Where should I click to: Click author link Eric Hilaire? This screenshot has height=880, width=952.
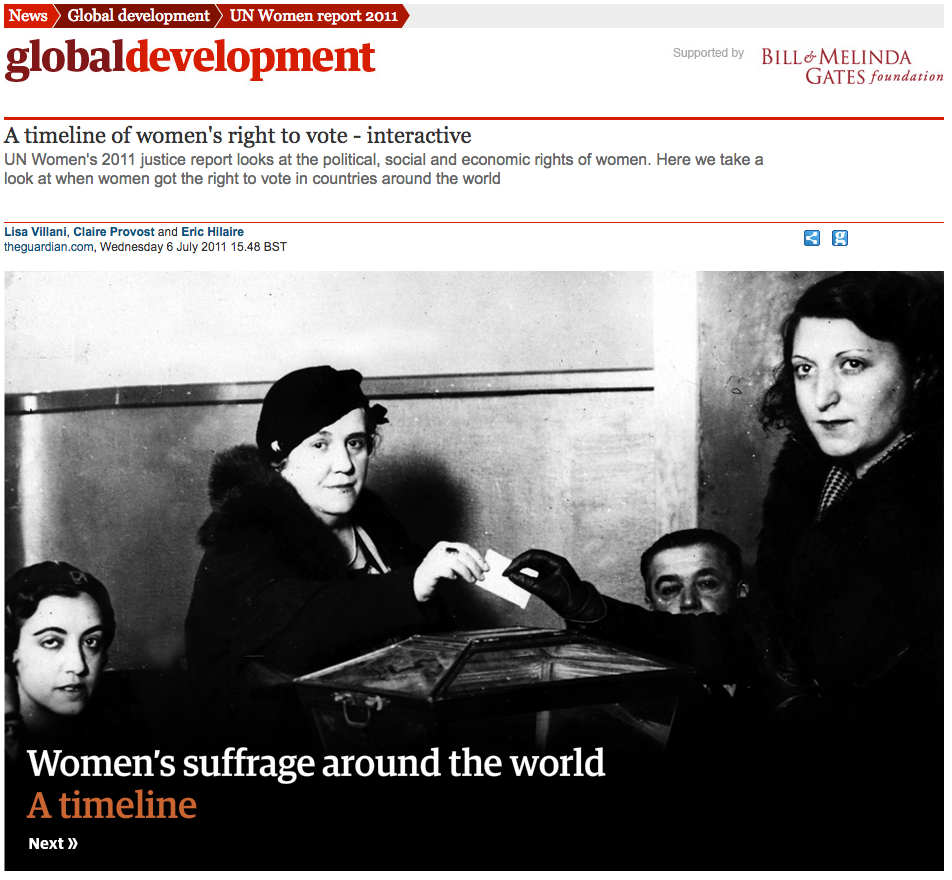pyautogui.click(x=212, y=231)
